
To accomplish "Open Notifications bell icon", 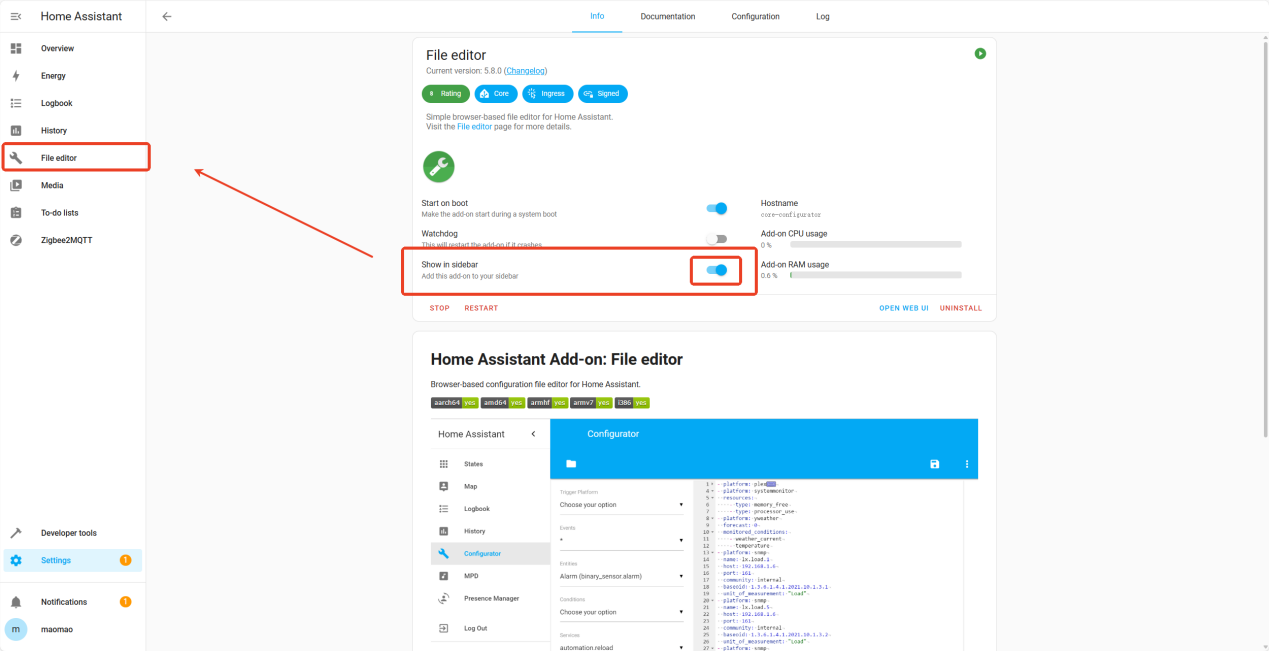I will tap(16, 602).
